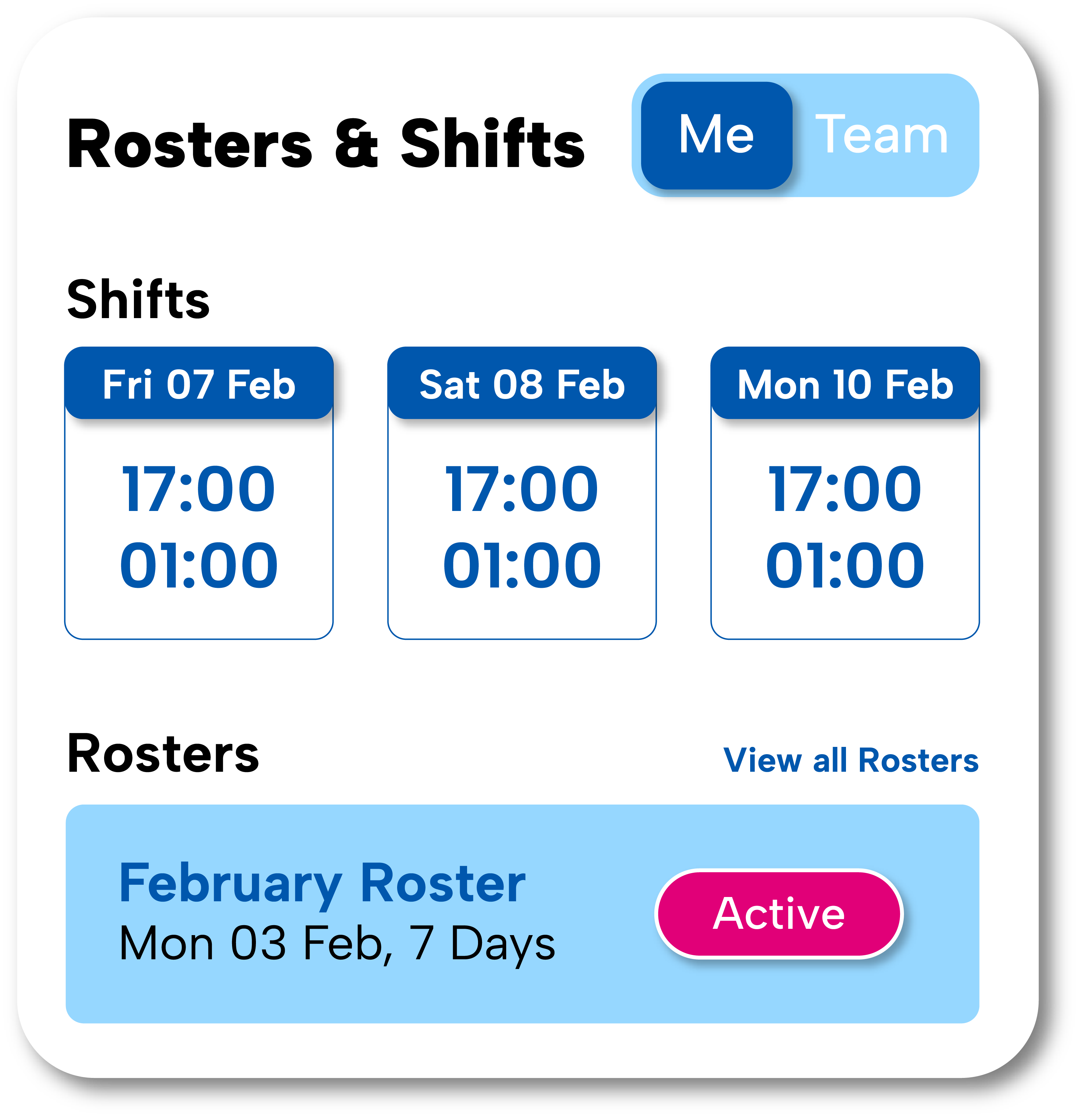Screen dimensions: 1082x1120
Task: Switch to the Team view
Action: (881, 136)
